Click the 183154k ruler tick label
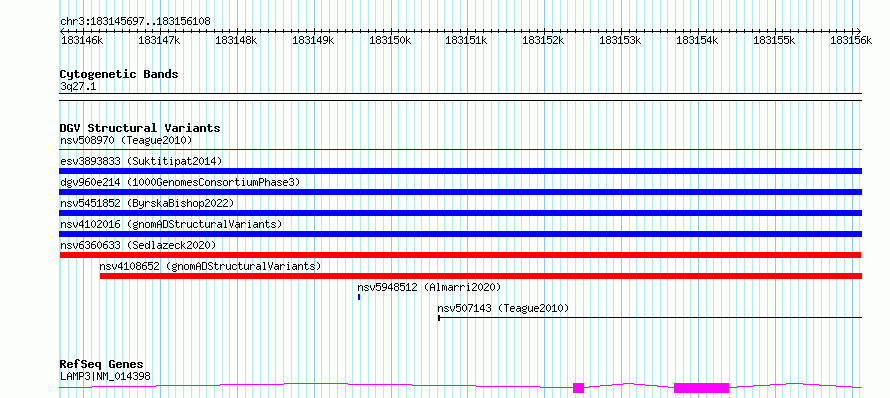 [x=698, y=40]
